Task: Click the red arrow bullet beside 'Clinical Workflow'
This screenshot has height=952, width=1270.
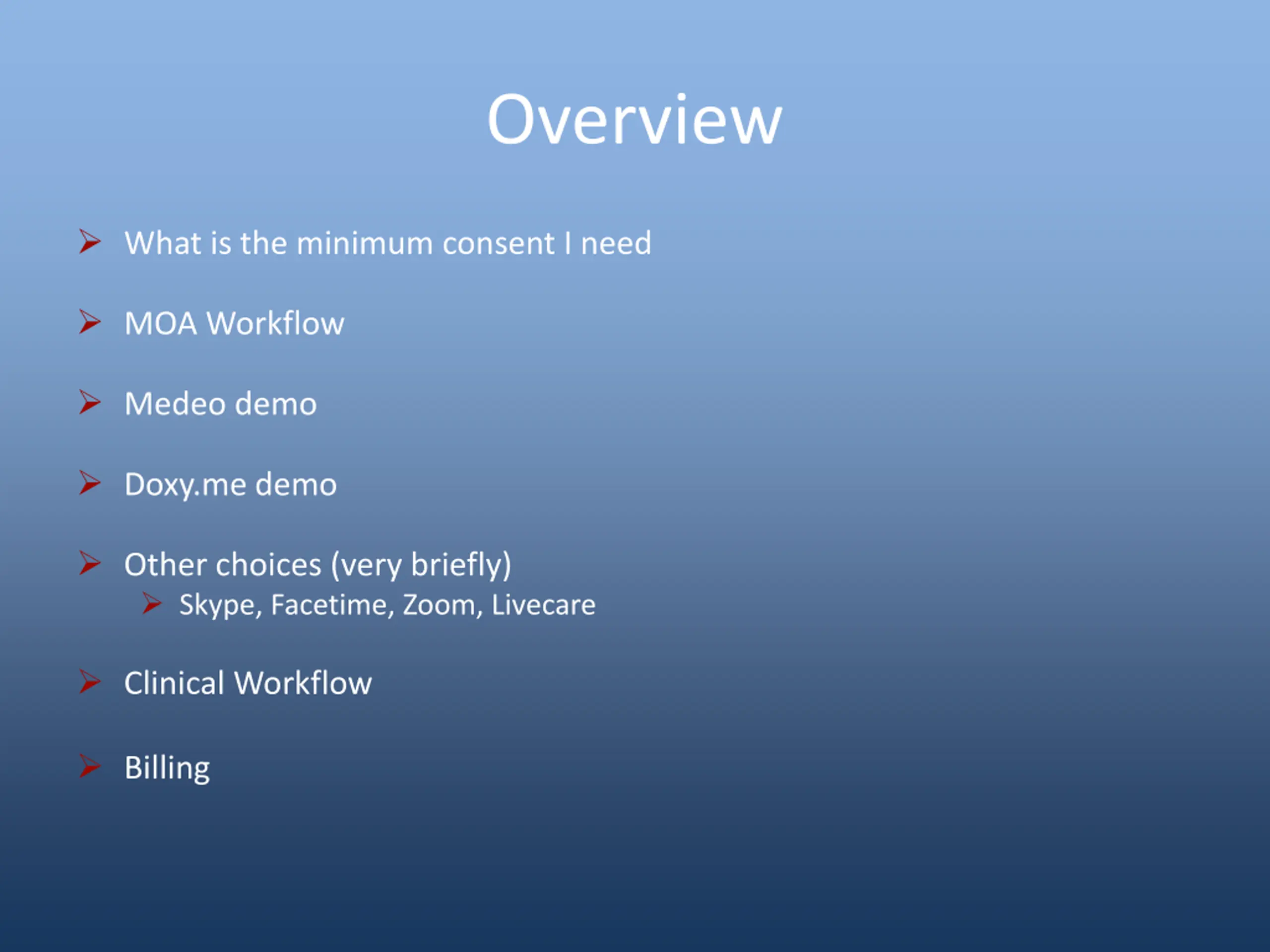Action: (90, 682)
